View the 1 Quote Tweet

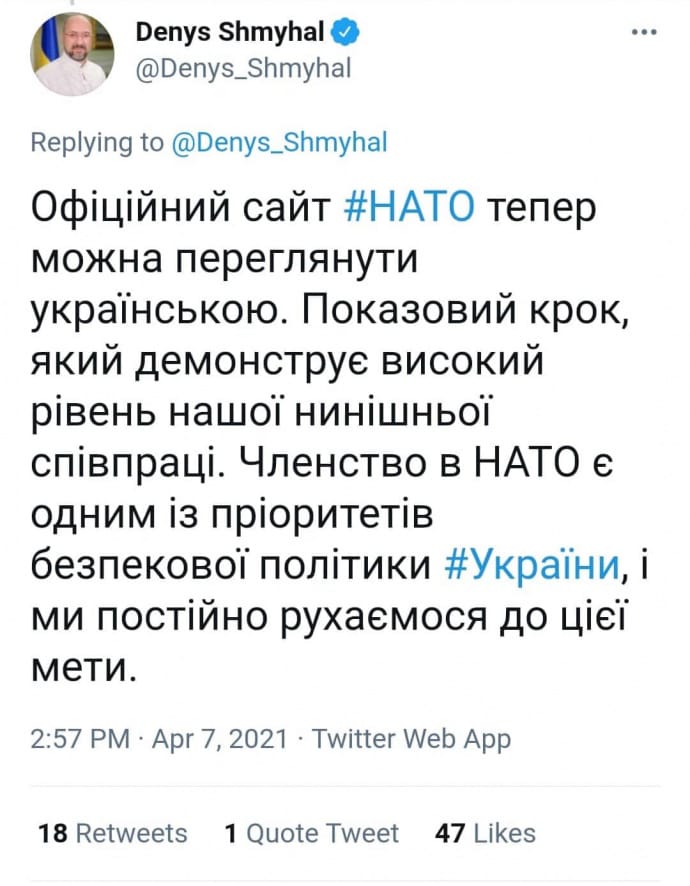pos(311,833)
